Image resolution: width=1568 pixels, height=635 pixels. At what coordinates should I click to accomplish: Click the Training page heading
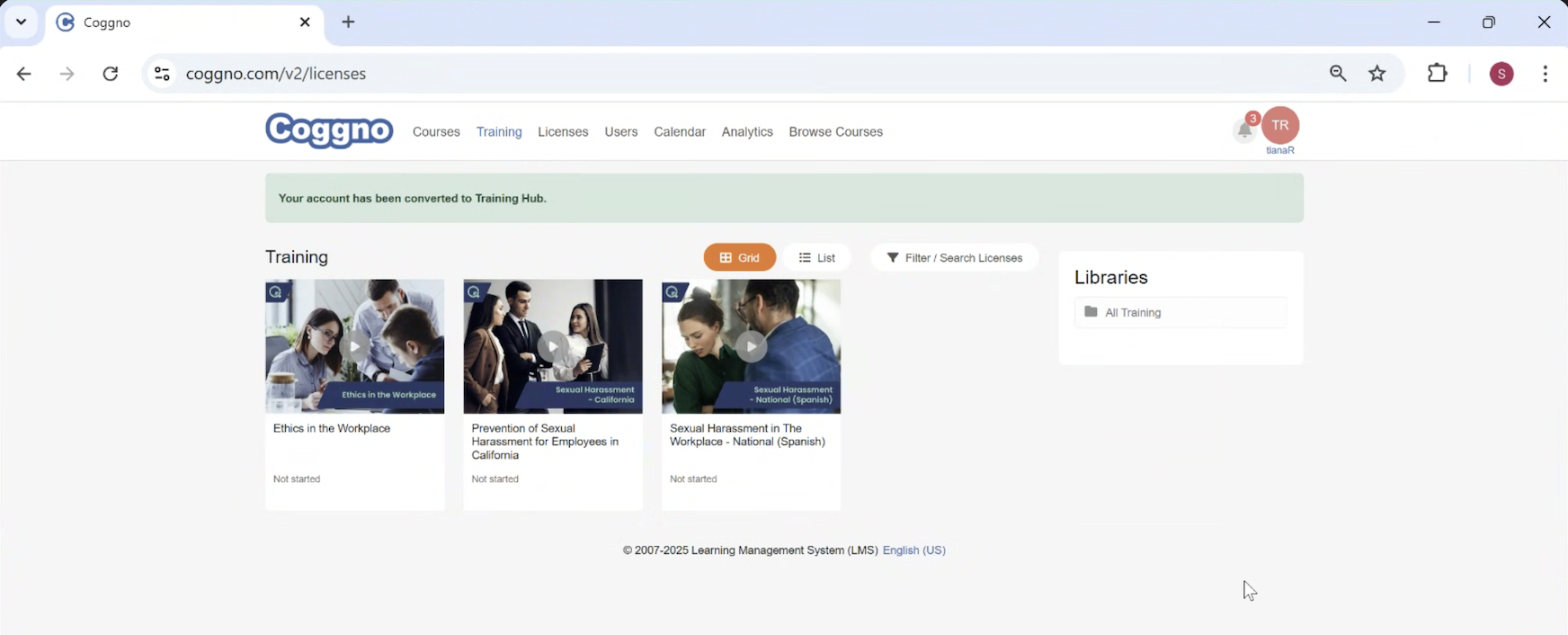click(297, 257)
